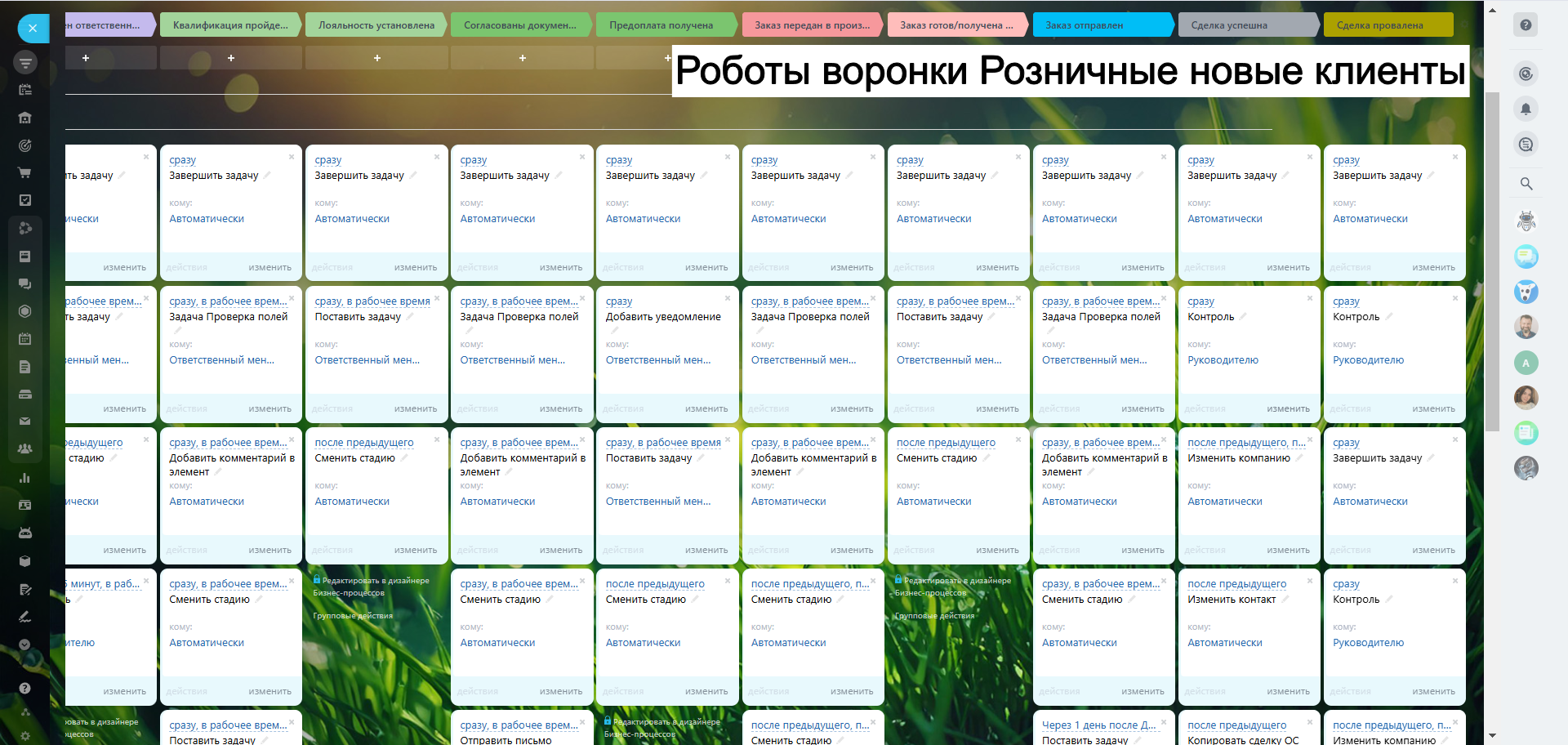Open the box cube icon in left sidebar
The image size is (1568, 745).
click(25, 561)
